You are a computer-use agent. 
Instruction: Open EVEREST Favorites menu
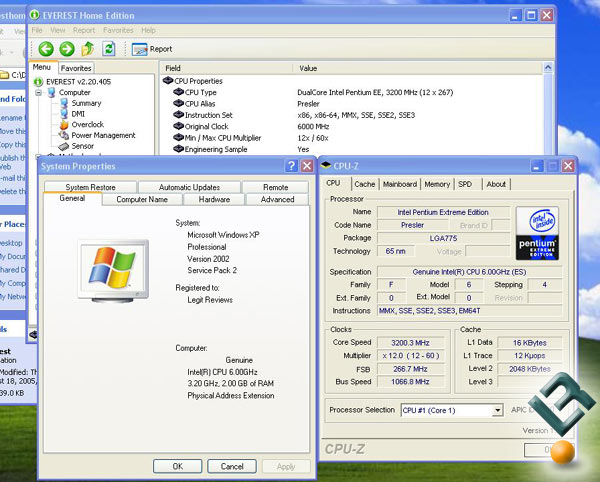(118, 30)
